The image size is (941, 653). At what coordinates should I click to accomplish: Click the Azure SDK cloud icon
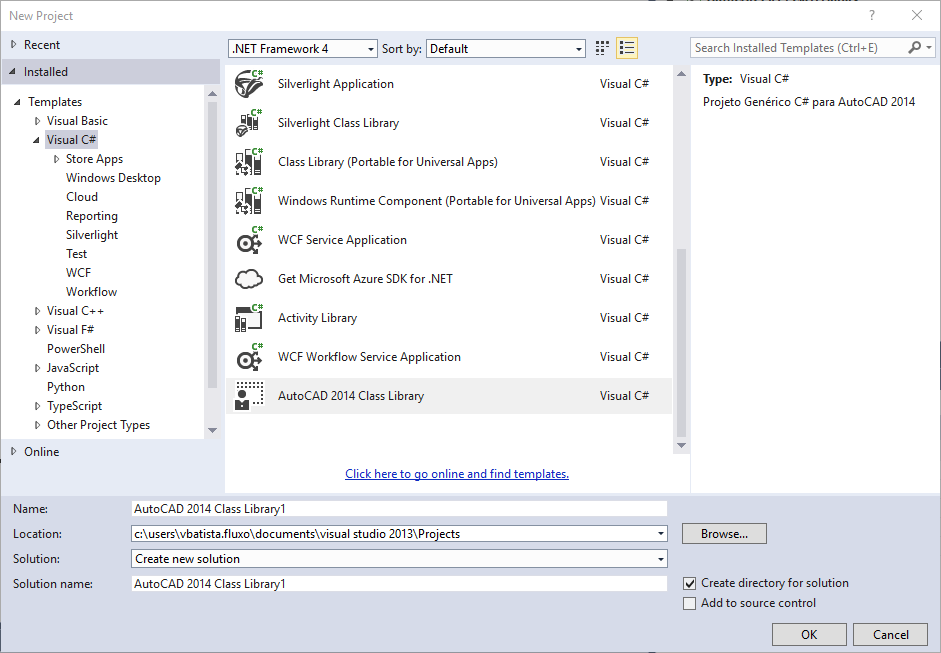(x=248, y=279)
